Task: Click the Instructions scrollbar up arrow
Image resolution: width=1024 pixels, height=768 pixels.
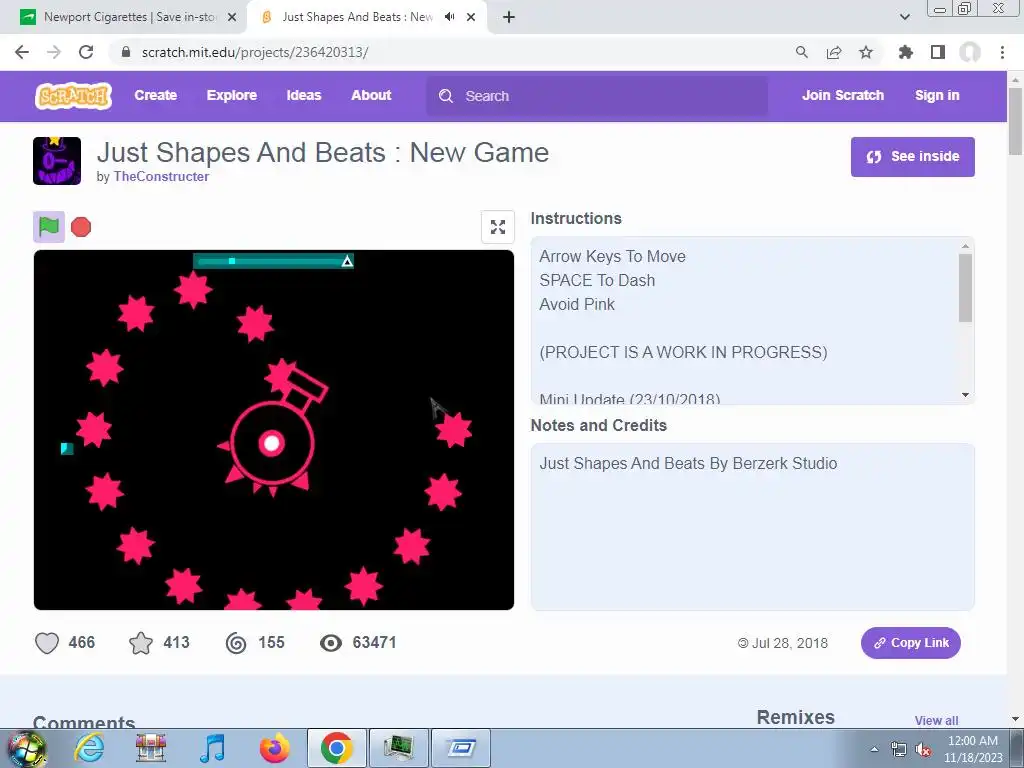Action: tap(965, 246)
